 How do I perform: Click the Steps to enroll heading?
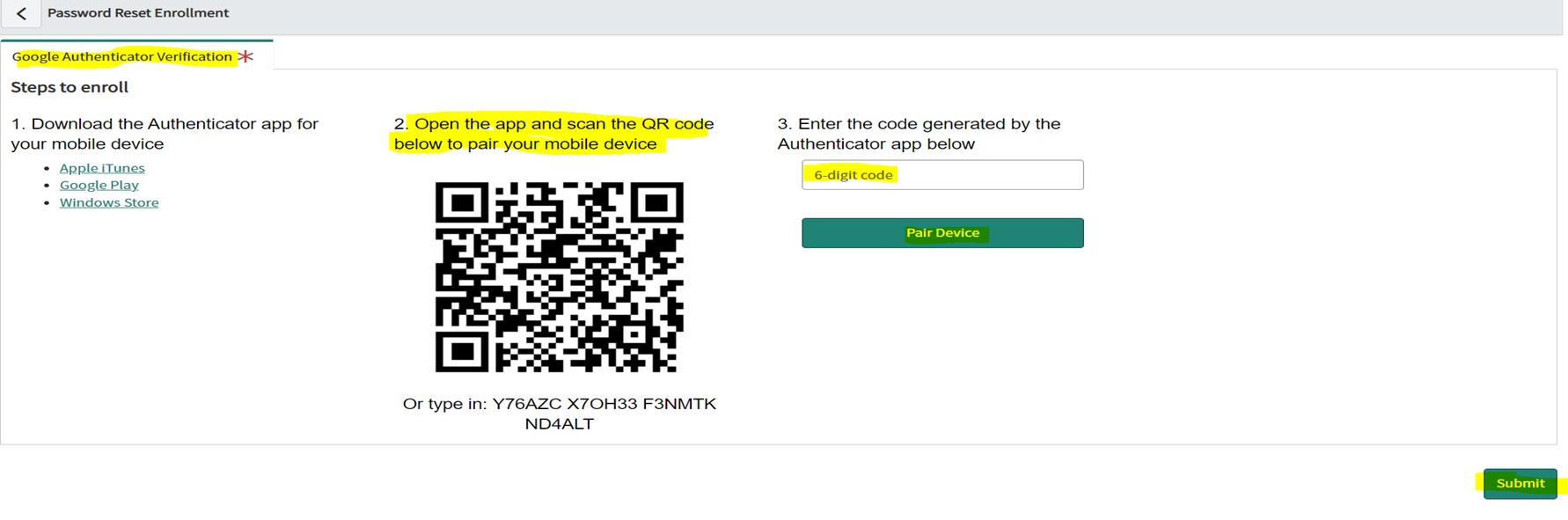coord(70,87)
